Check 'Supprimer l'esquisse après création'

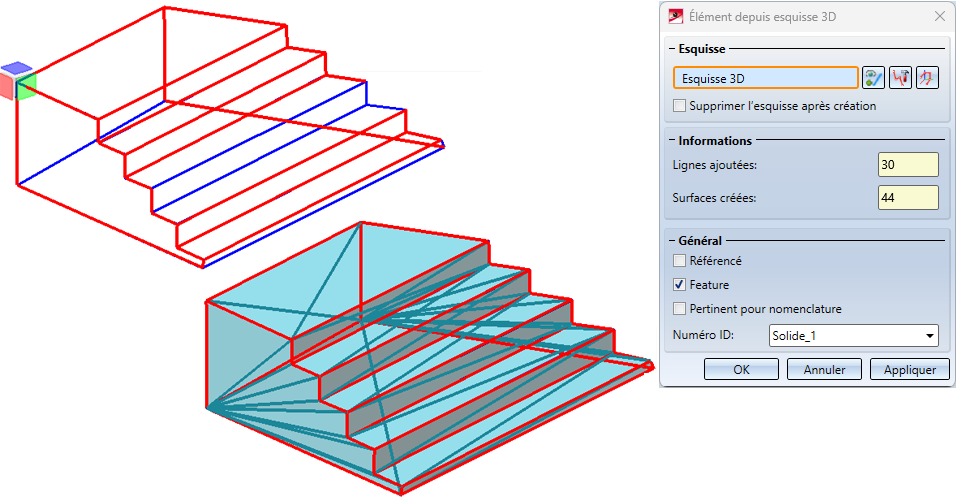pos(679,106)
